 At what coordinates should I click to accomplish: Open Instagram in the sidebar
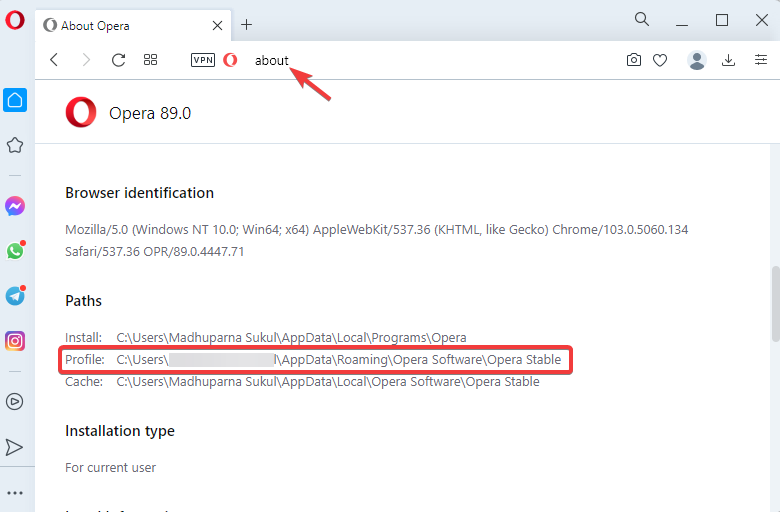tap(15, 341)
